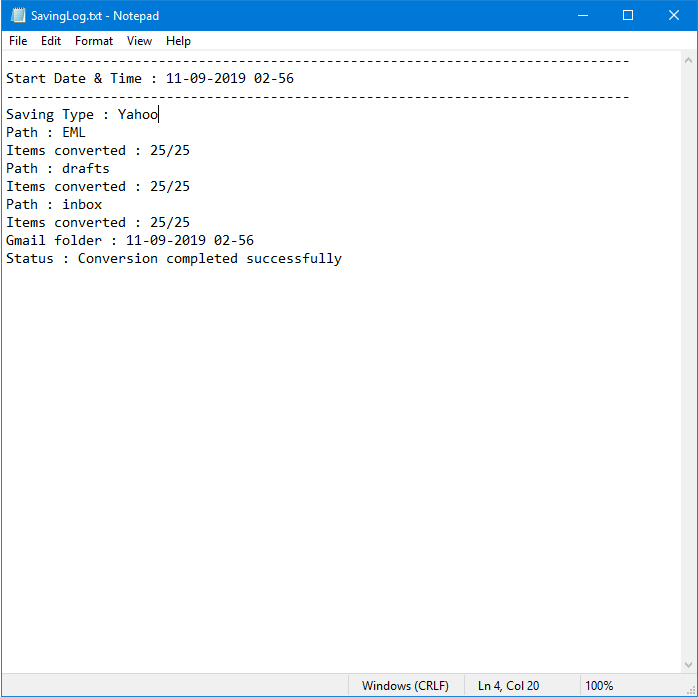
Task: Open the File menu
Action: [x=18, y=41]
